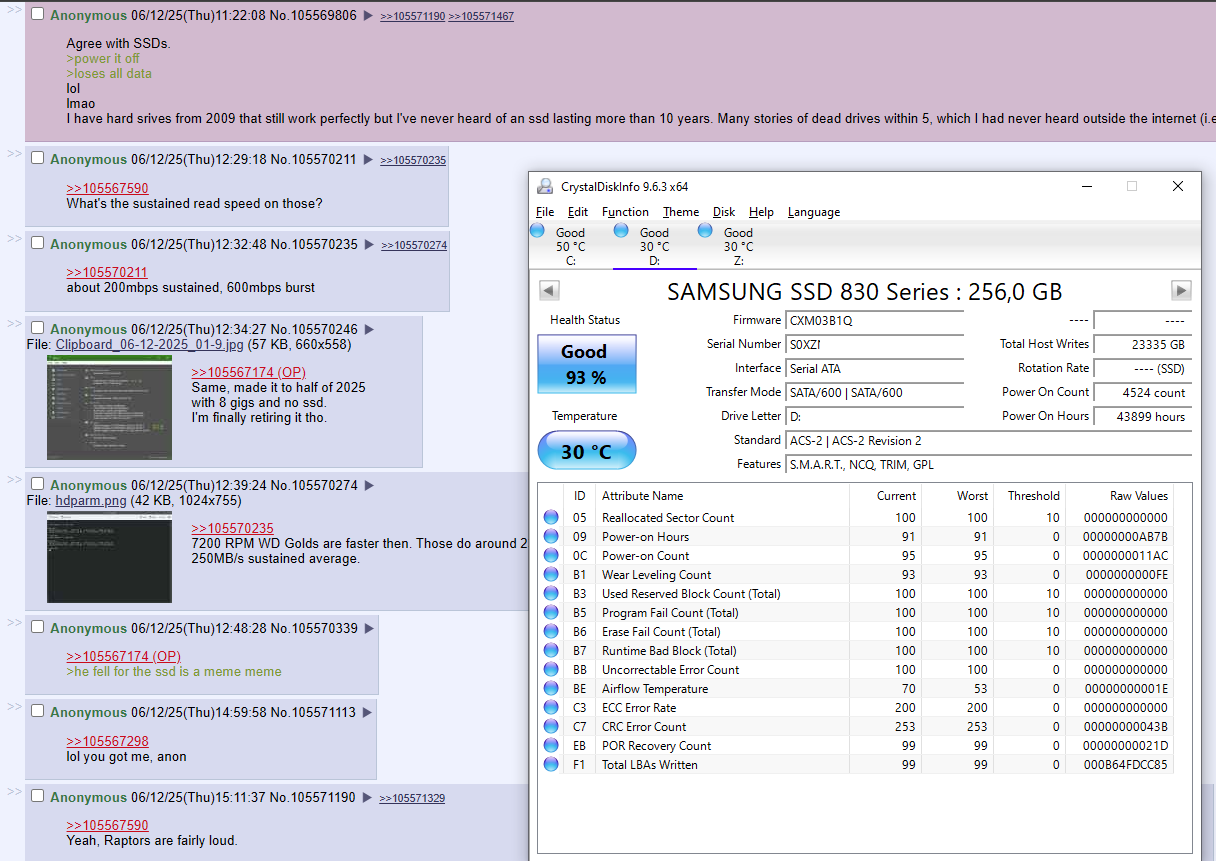Hide post No.105570339 with its side arrows

pyautogui.click(x=14, y=623)
